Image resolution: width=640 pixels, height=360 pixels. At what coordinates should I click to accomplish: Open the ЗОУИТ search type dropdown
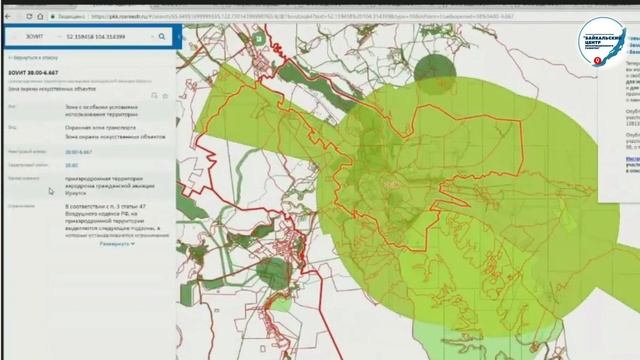point(38,37)
